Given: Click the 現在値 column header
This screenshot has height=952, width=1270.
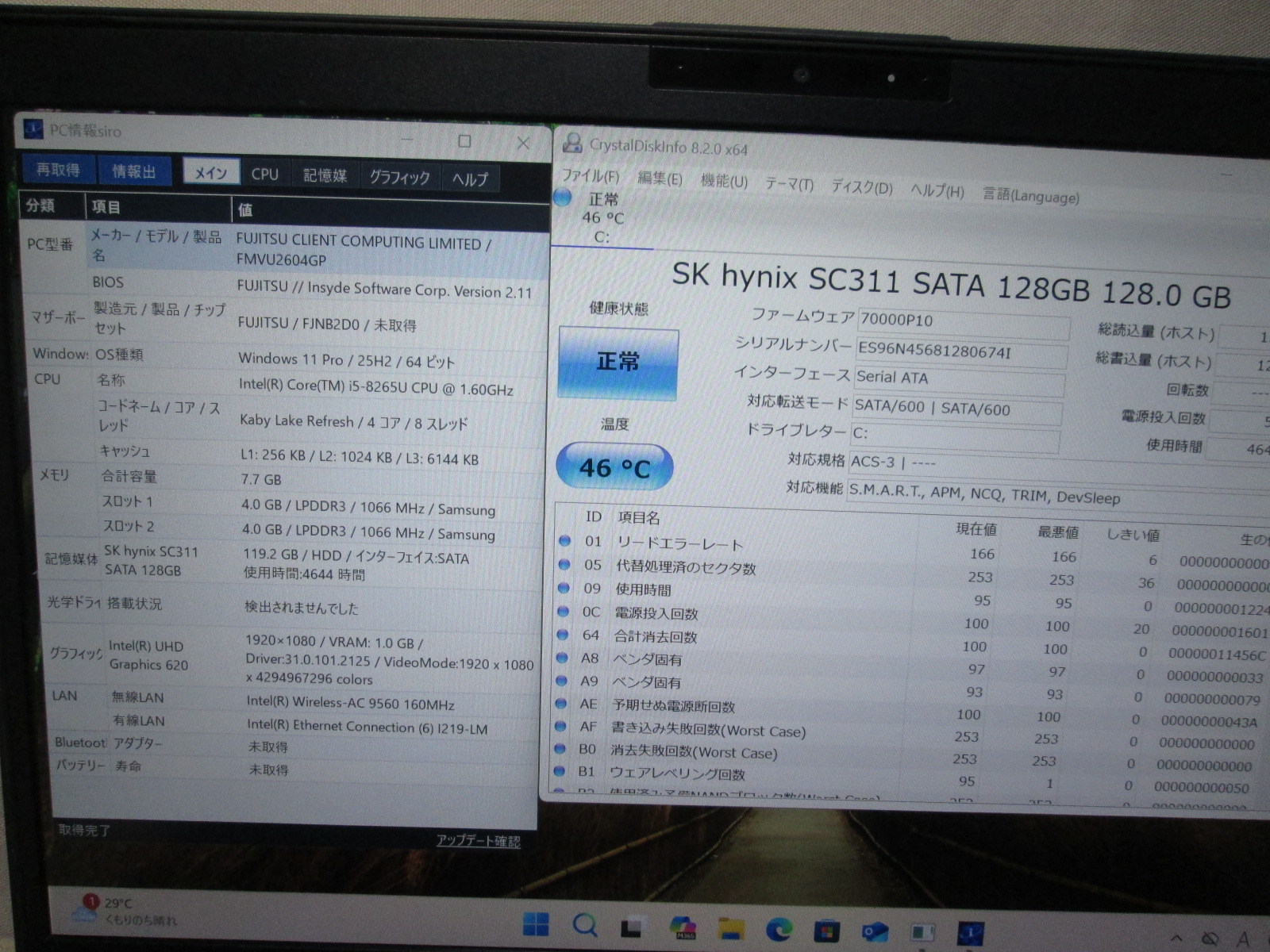Looking at the screenshot, I should point(976,529).
